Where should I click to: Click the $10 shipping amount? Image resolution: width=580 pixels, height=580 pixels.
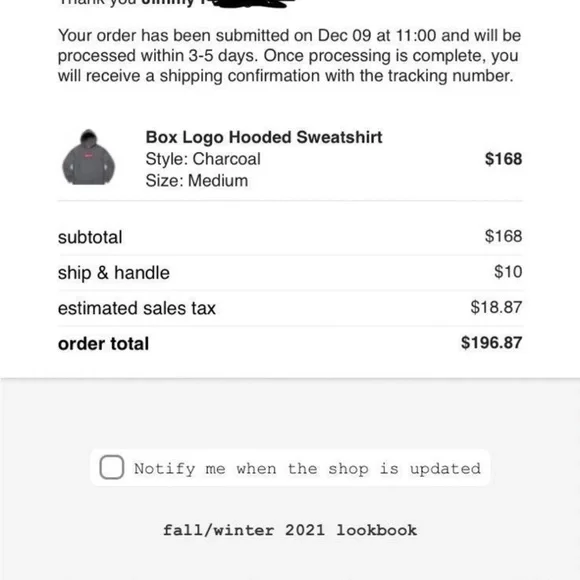508,272
